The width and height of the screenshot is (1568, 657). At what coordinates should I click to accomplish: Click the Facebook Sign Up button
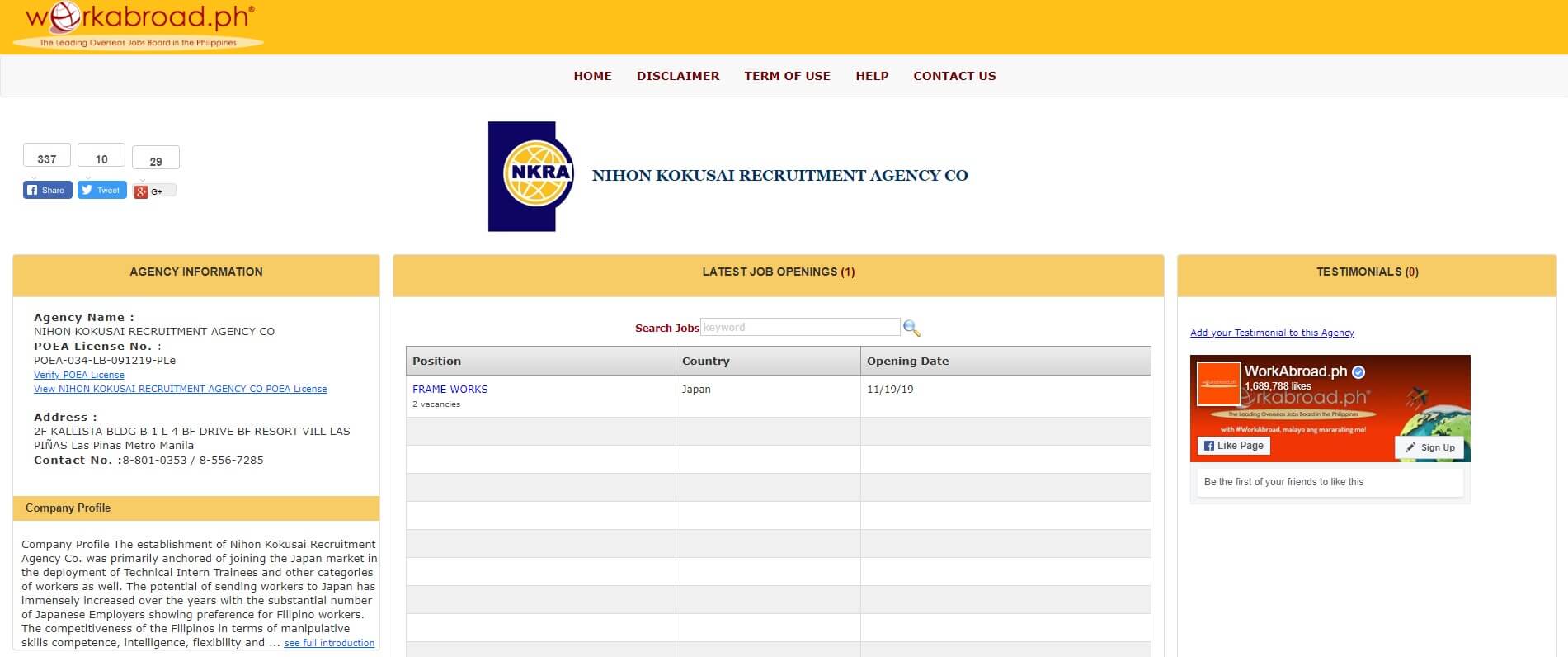pyautogui.click(x=1429, y=447)
